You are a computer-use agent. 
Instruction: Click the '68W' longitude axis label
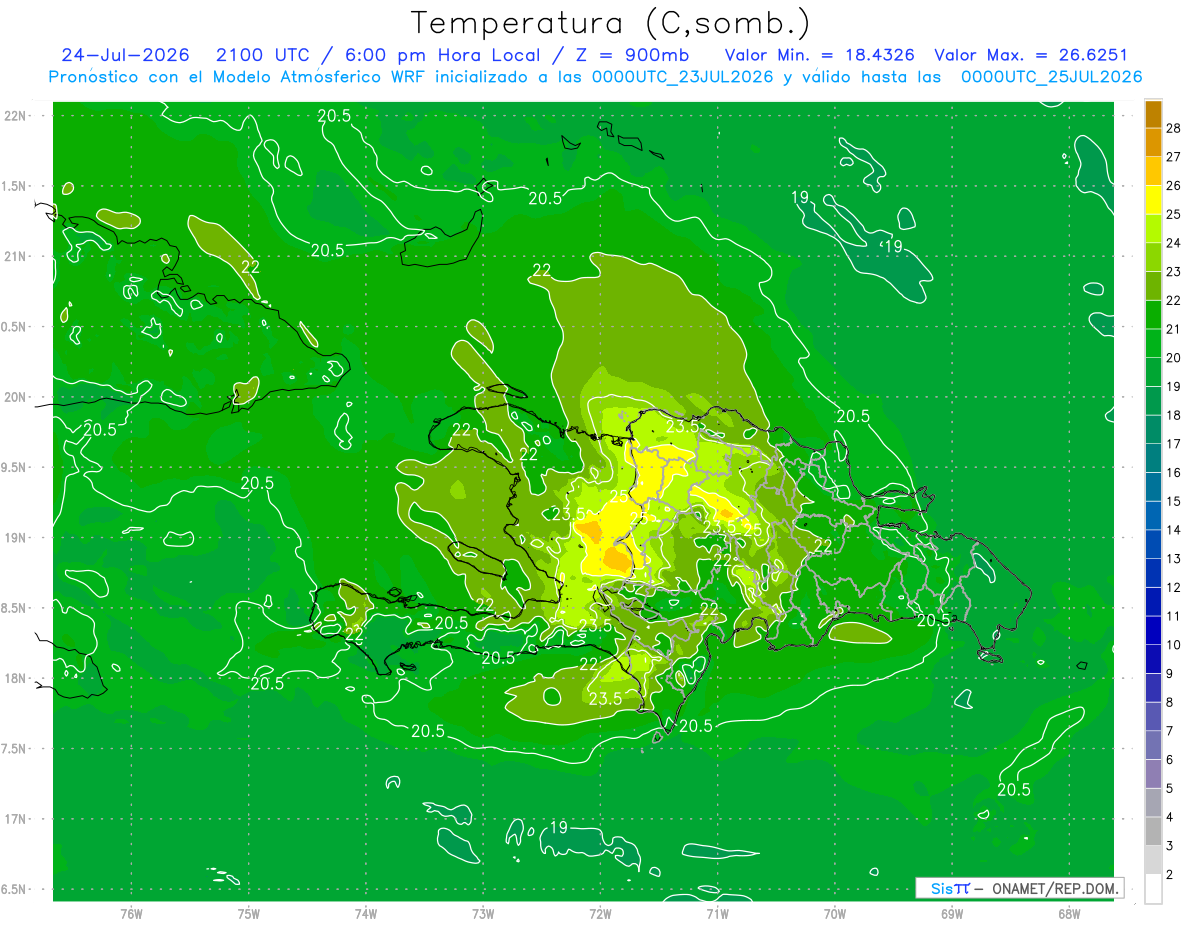(x=1069, y=913)
